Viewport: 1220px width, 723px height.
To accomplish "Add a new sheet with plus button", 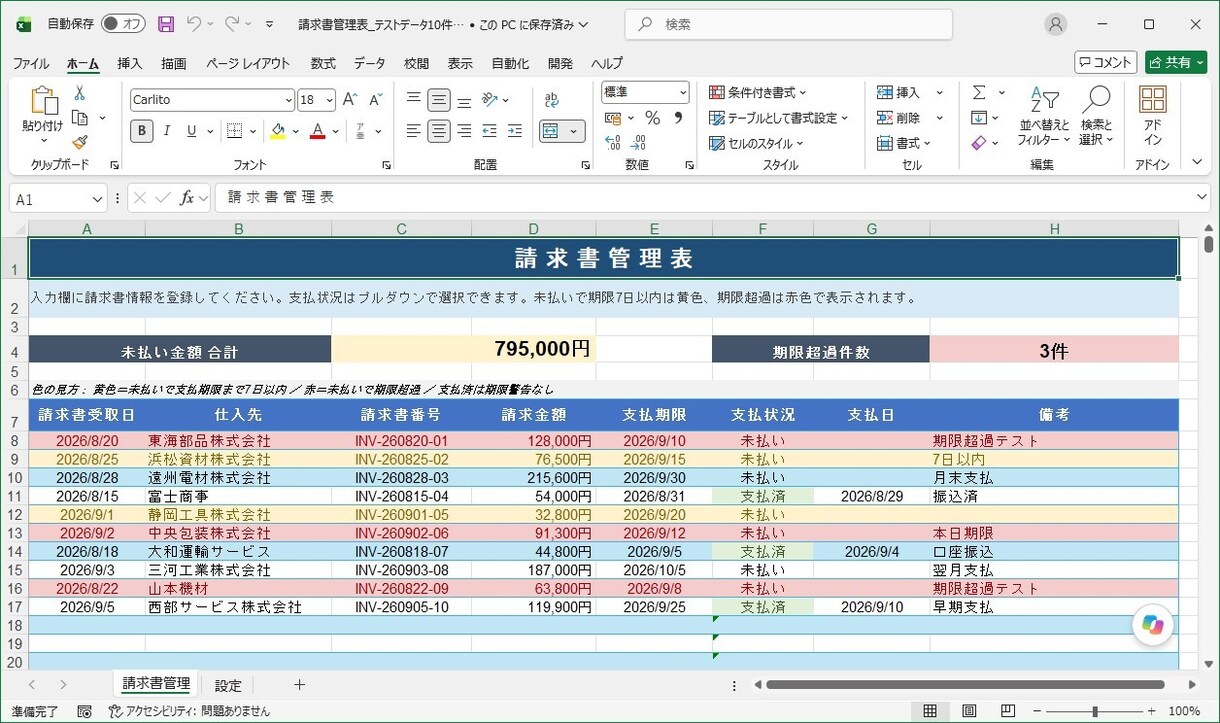I will coord(299,685).
